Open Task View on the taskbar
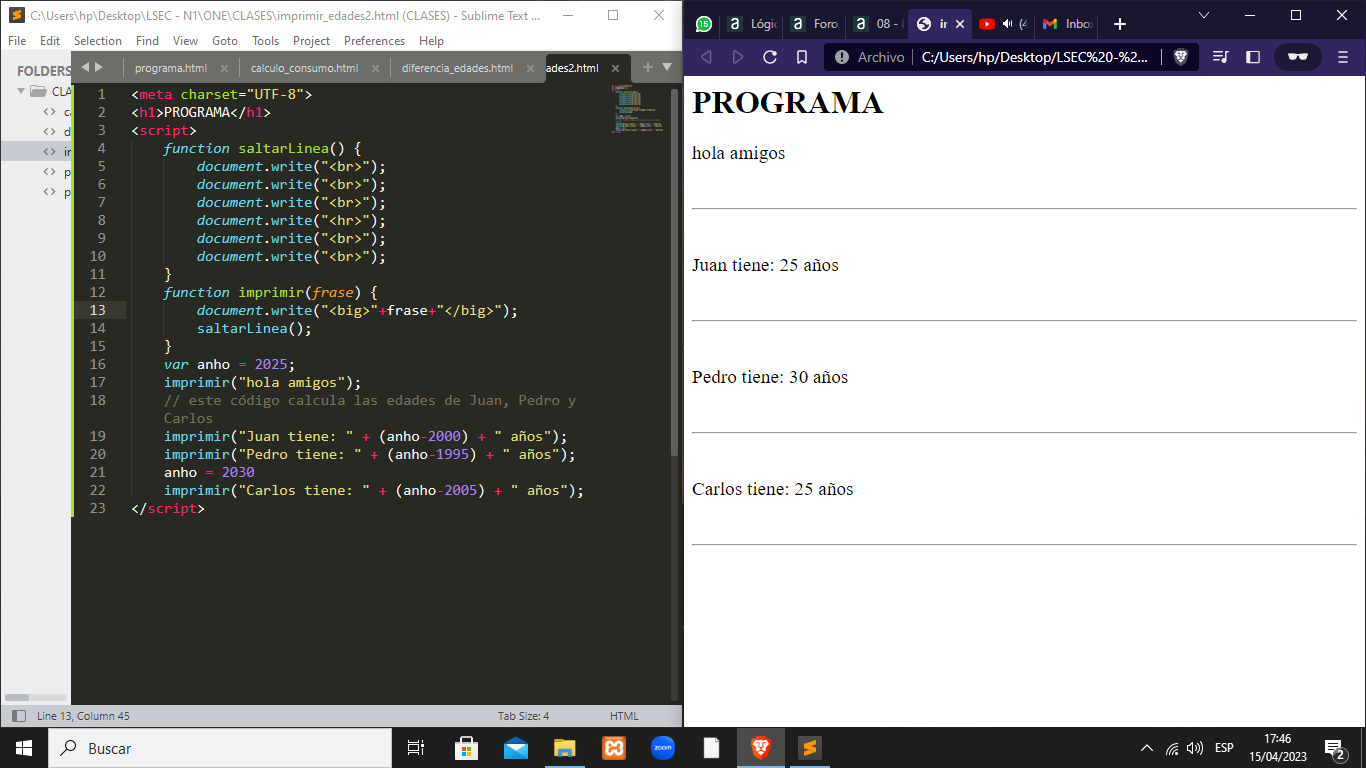This screenshot has height=768, width=1366. 416,748
